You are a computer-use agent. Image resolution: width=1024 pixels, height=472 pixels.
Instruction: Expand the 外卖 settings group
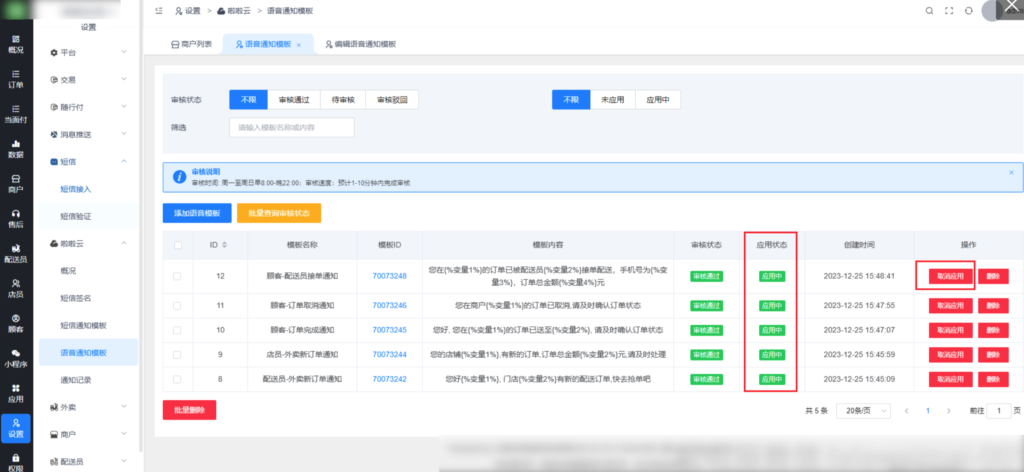click(x=88, y=407)
